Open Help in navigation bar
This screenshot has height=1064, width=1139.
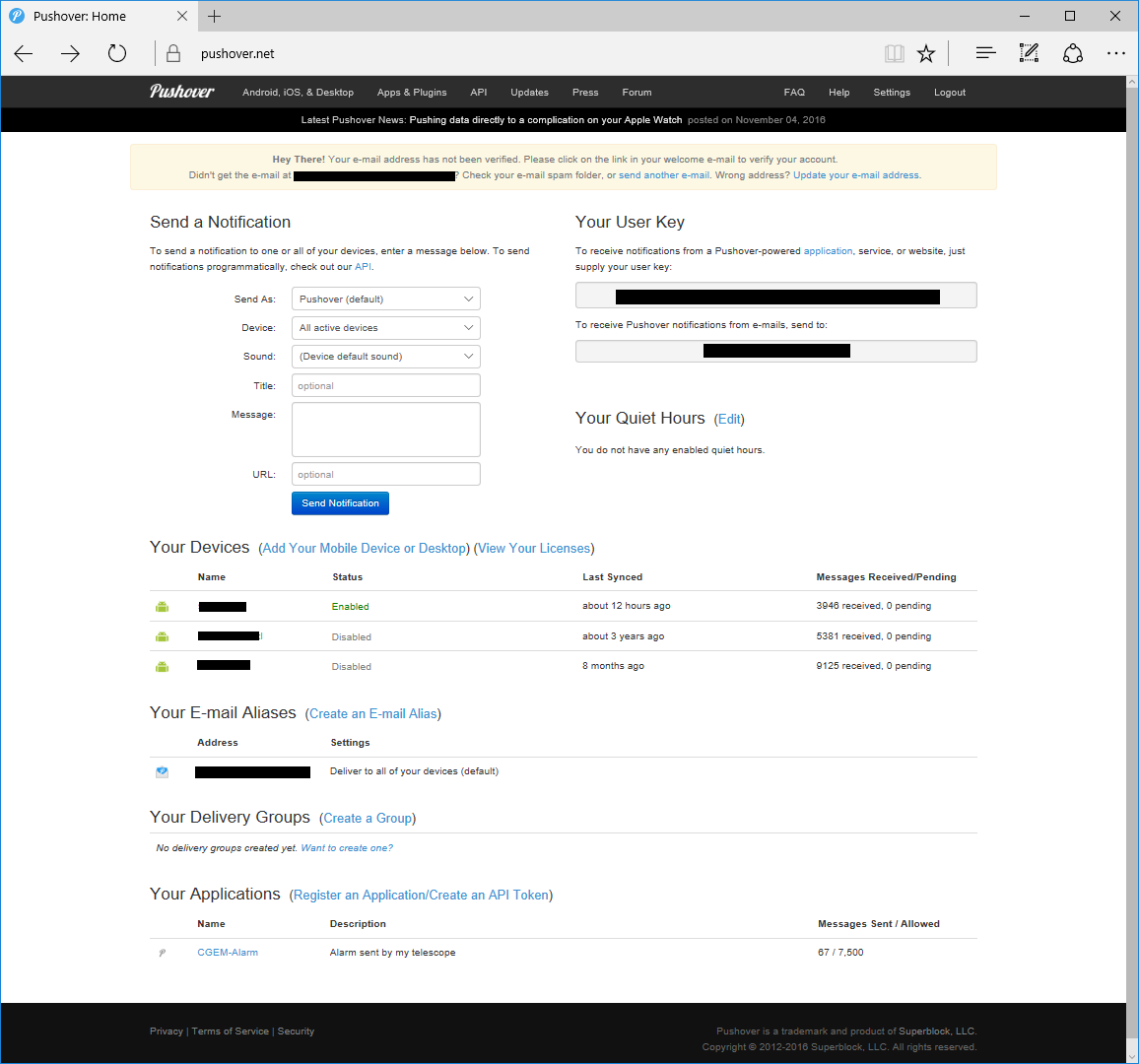(839, 93)
